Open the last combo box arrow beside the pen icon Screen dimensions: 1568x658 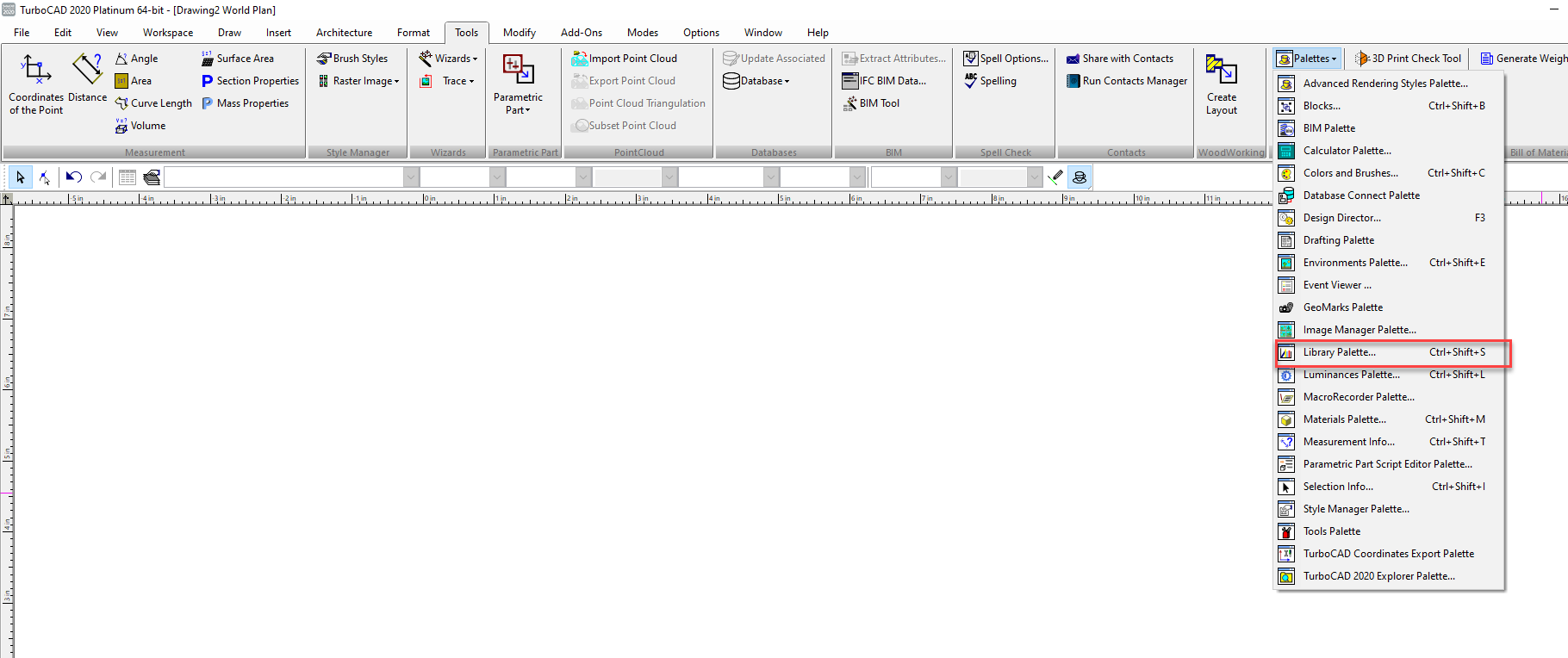click(1035, 177)
